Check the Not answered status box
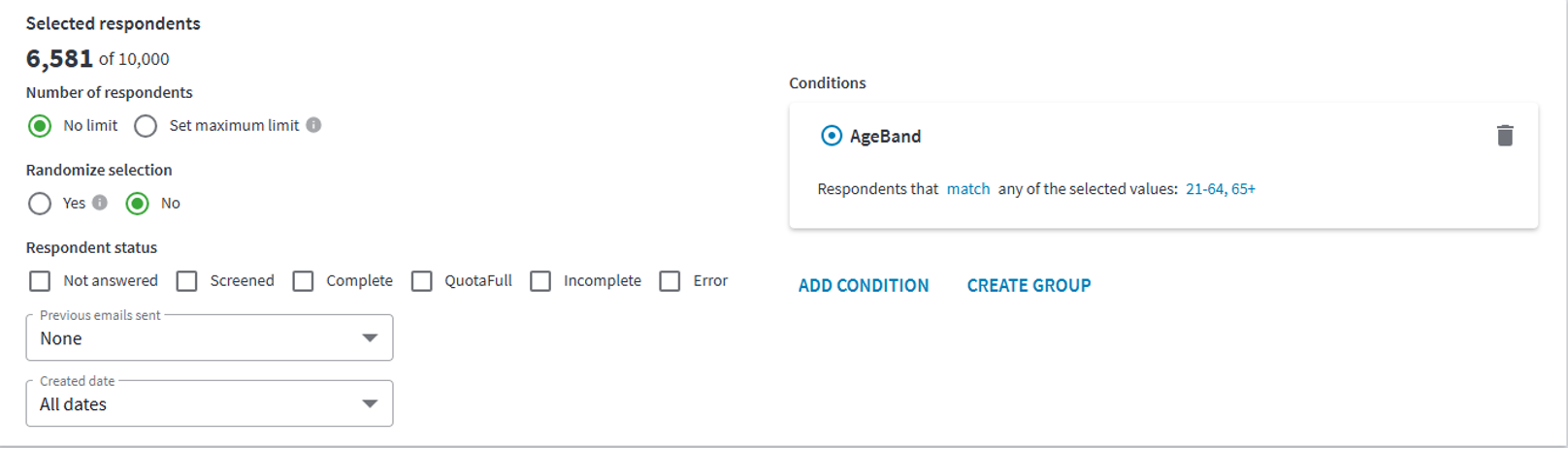Viewport: 1568px width, 449px height. click(x=40, y=281)
